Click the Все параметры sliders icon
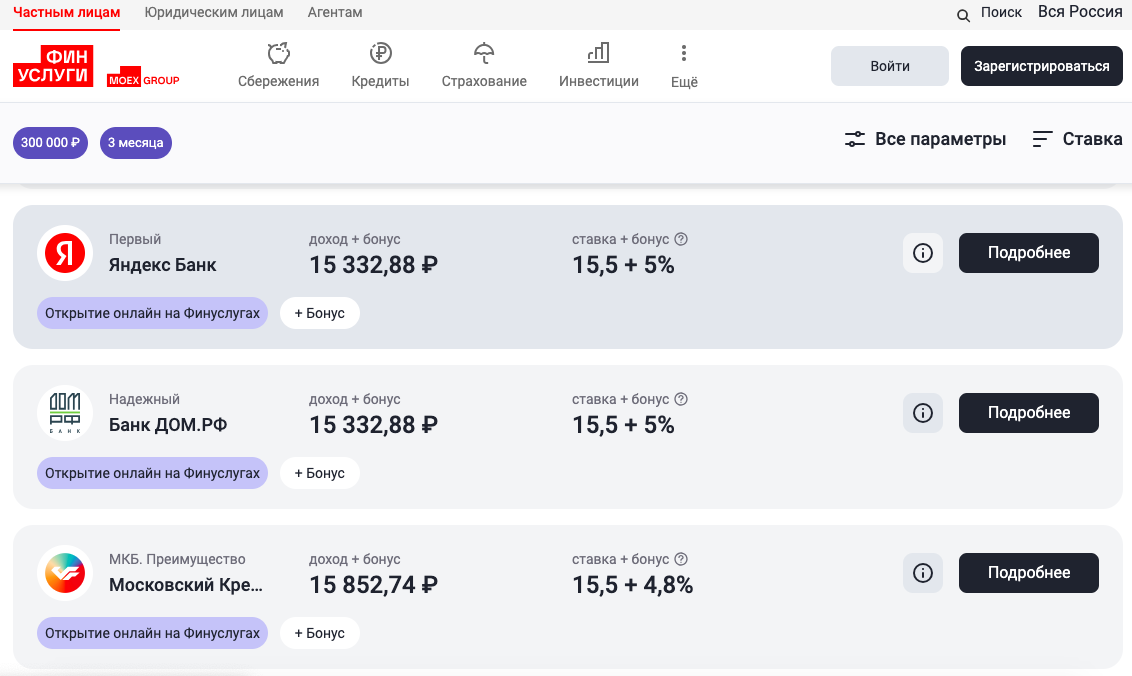 [855, 139]
